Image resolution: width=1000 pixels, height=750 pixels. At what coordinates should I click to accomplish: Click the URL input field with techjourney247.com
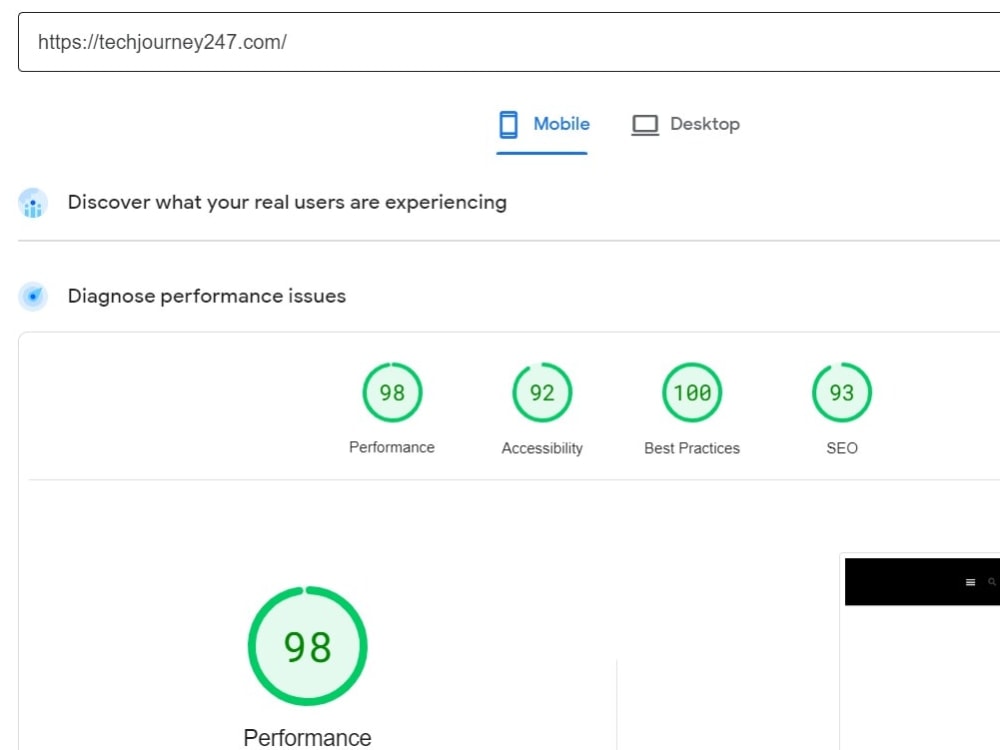coord(509,42)
